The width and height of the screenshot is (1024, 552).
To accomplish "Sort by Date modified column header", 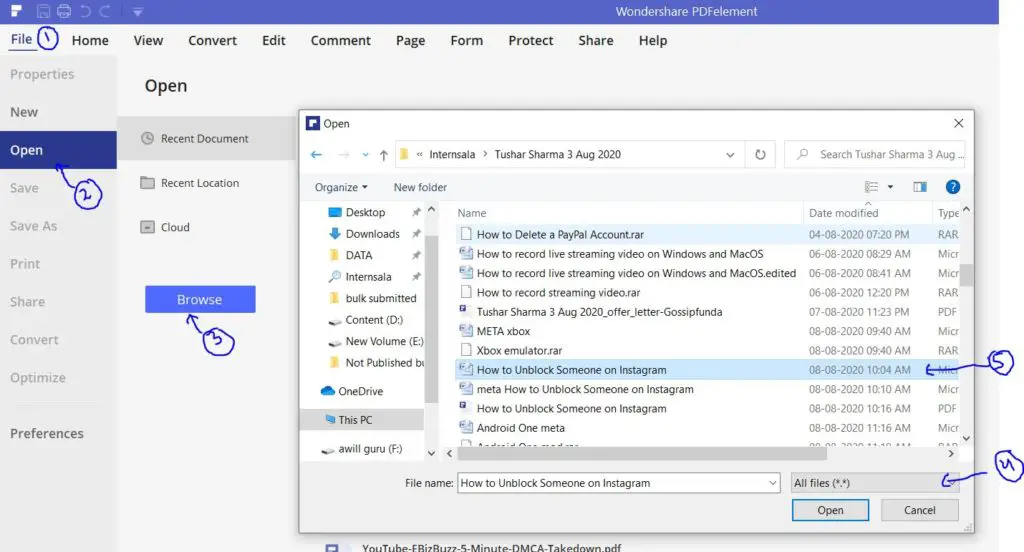I will [x=843, y=213].
